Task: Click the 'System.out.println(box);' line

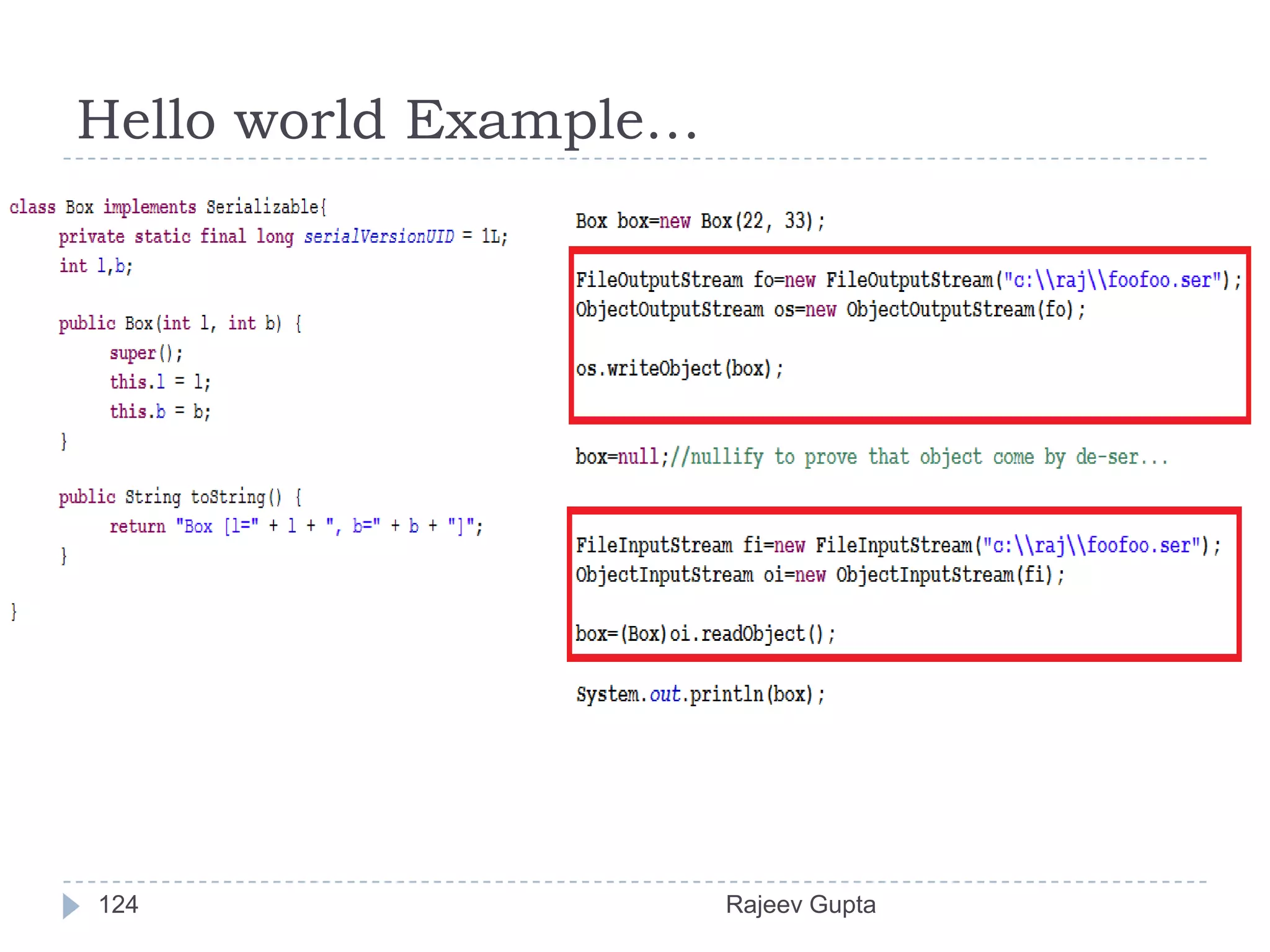Action: click(700, 694)
